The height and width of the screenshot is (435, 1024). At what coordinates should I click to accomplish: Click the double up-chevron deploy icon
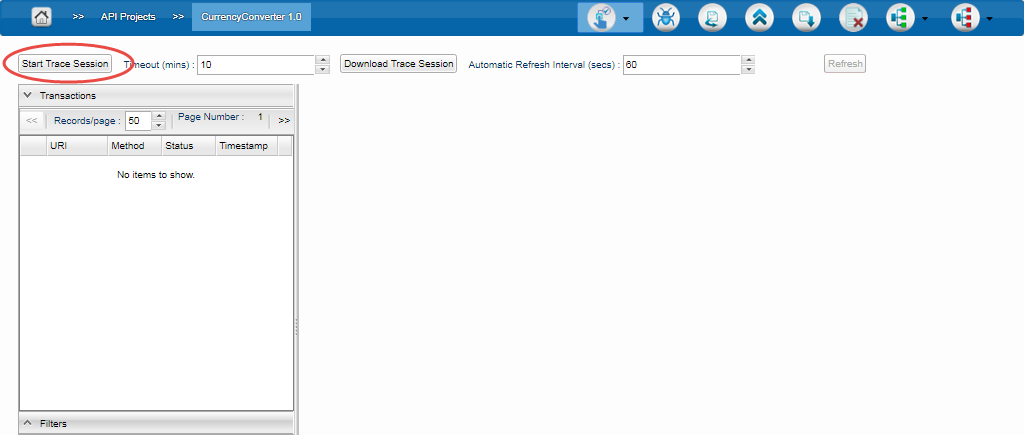coord(760,18)
